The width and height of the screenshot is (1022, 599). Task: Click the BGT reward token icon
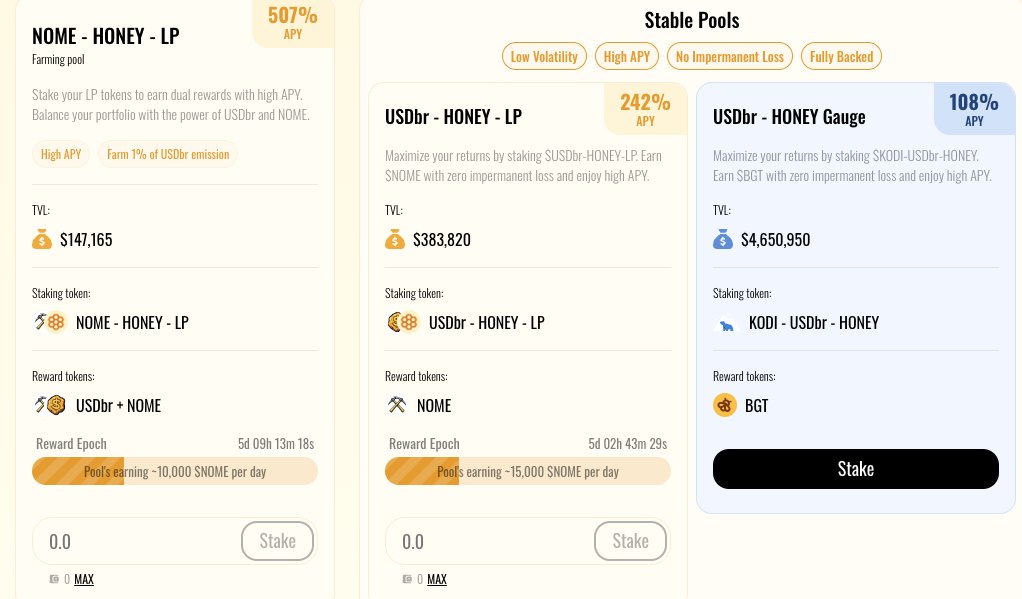(x=725, y=405)
